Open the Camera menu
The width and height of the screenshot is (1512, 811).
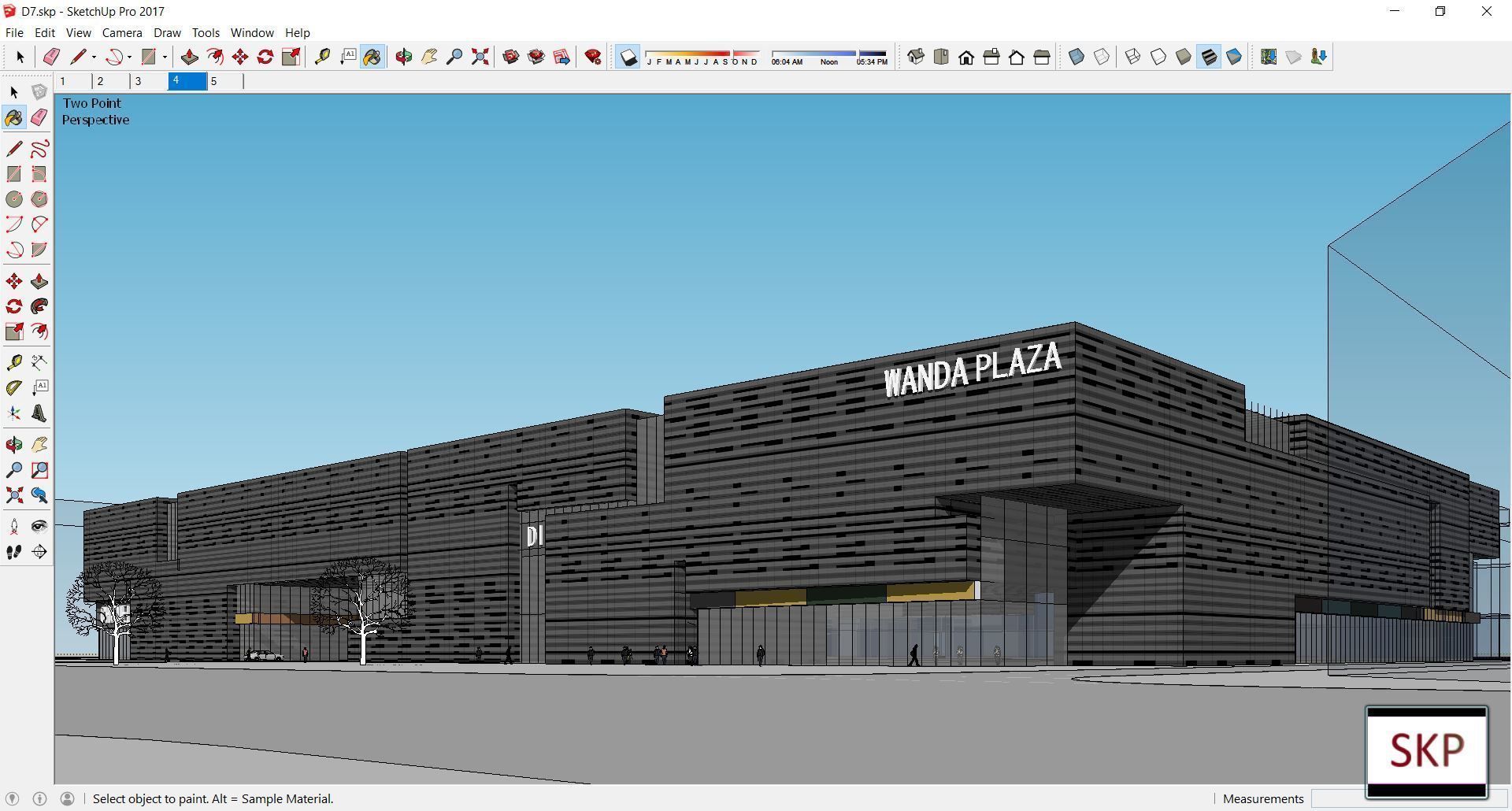(x=122, y=32)
